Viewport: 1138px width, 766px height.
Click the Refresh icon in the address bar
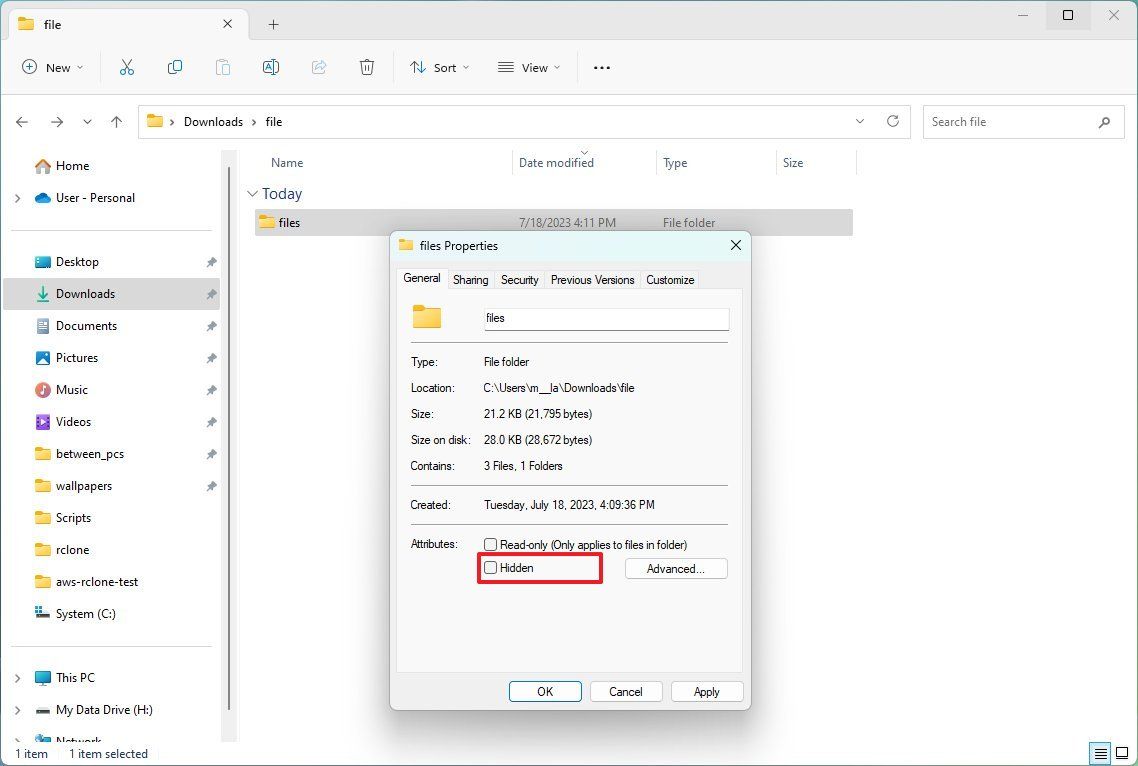pos(893,121)
